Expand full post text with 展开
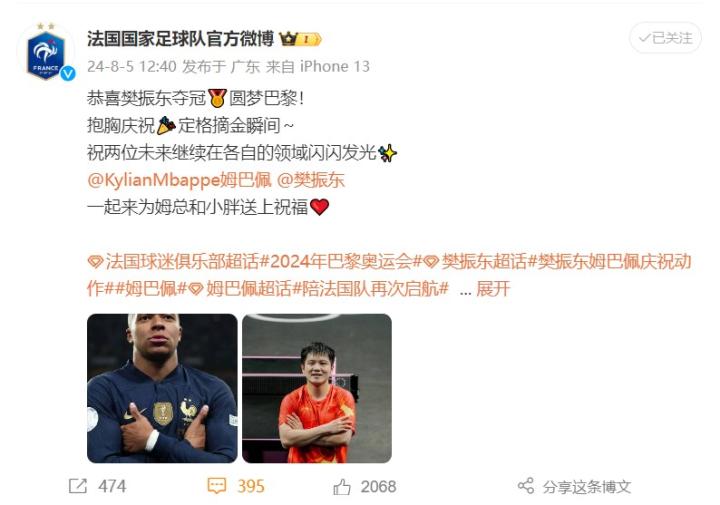The width and height of the screenshot is (720, 505). (x=493, y=289)
